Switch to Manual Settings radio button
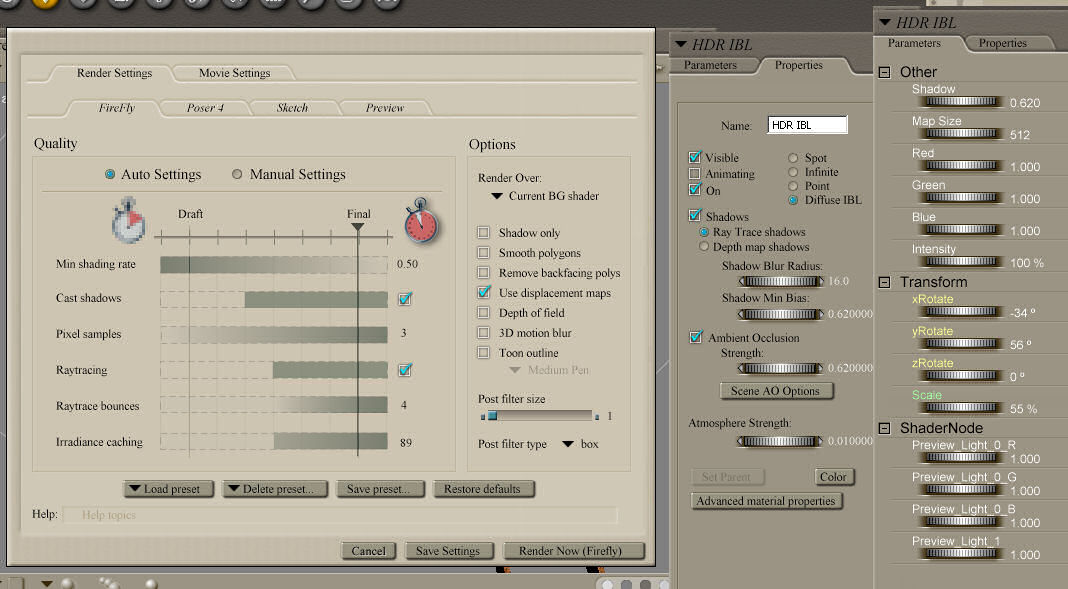The image size is (1068, 589). click(x=237, y=174)
